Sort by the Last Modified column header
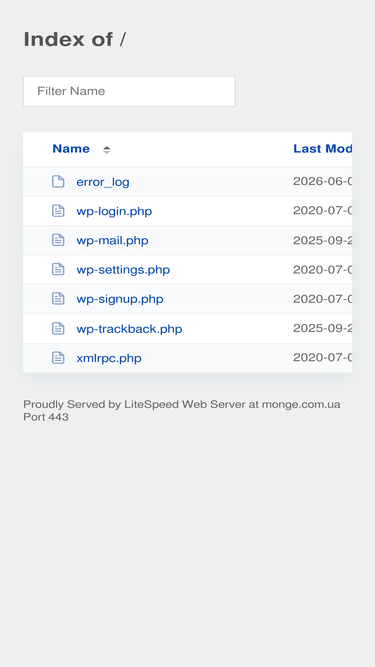This screenshot has height=667, width=375. tap(323, 149)
